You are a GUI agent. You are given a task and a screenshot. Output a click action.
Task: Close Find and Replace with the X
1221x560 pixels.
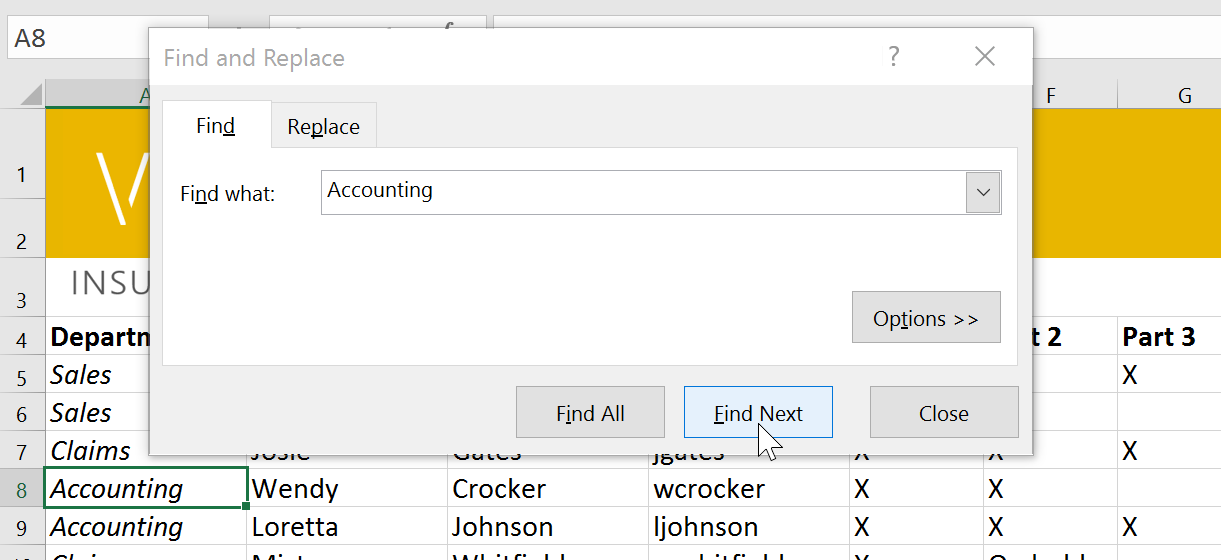point(984,57)
